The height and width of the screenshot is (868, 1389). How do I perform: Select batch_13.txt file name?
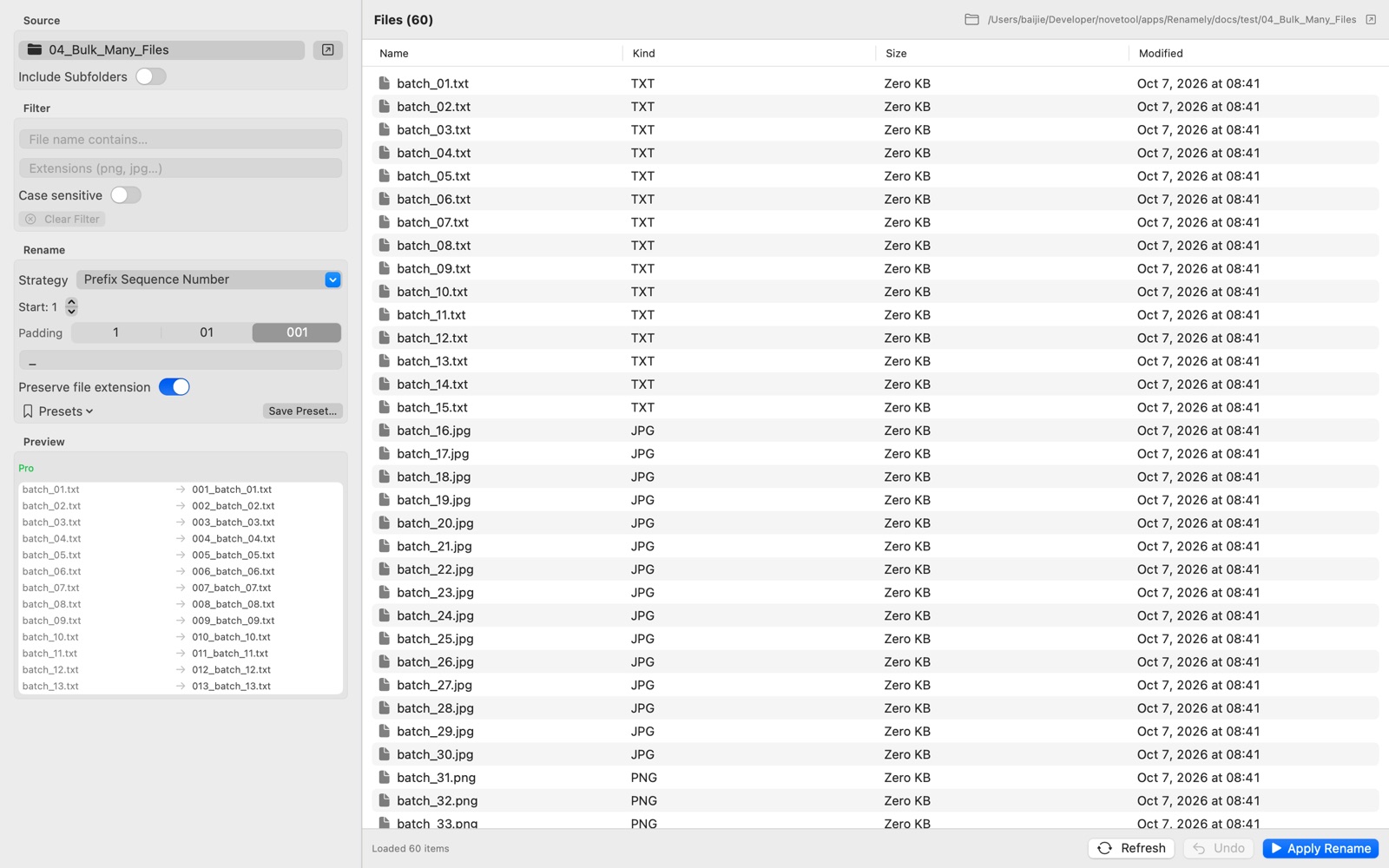click(x=432, y=361)
